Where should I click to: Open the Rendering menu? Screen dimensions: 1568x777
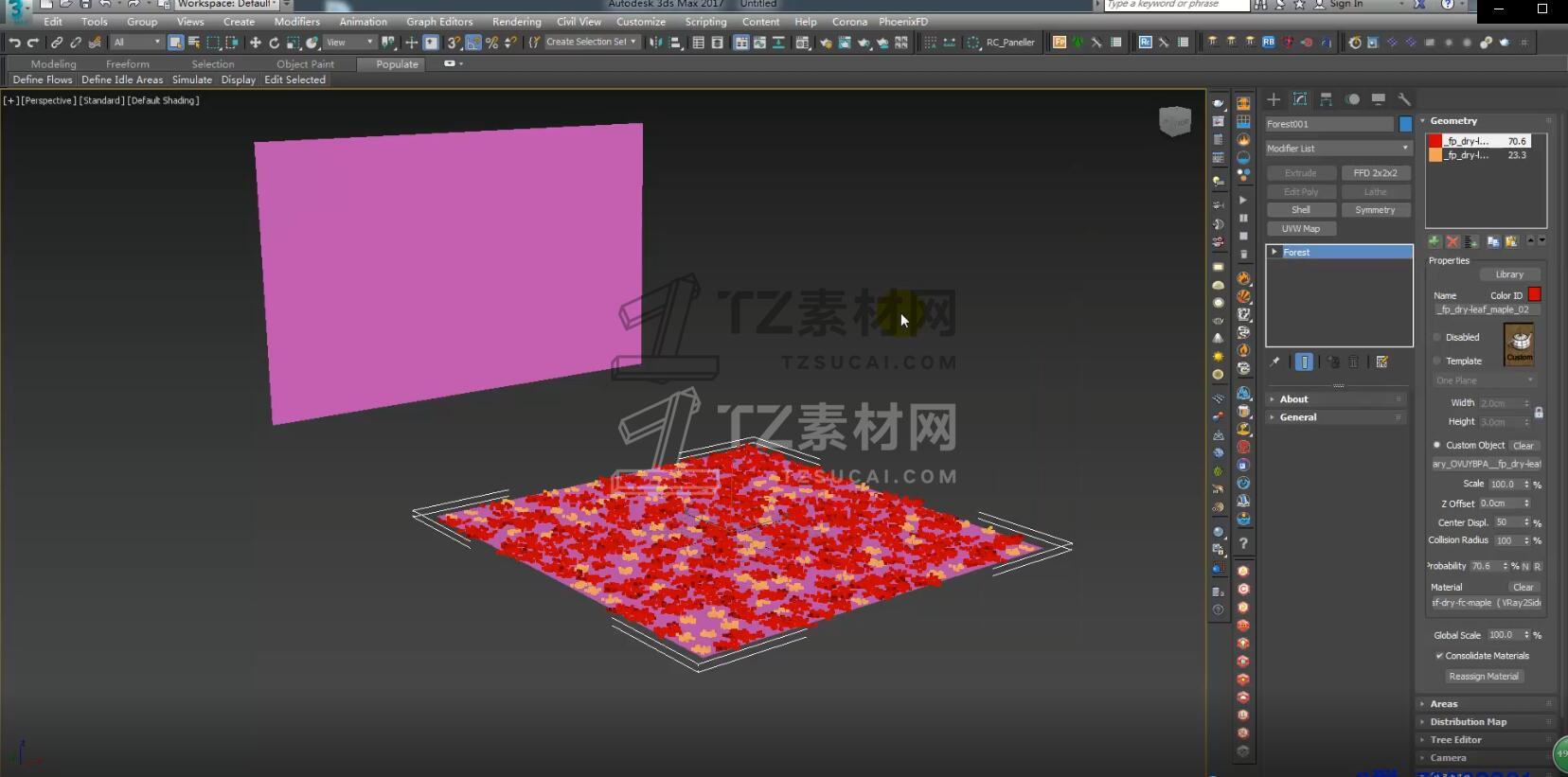click(516, 22)
